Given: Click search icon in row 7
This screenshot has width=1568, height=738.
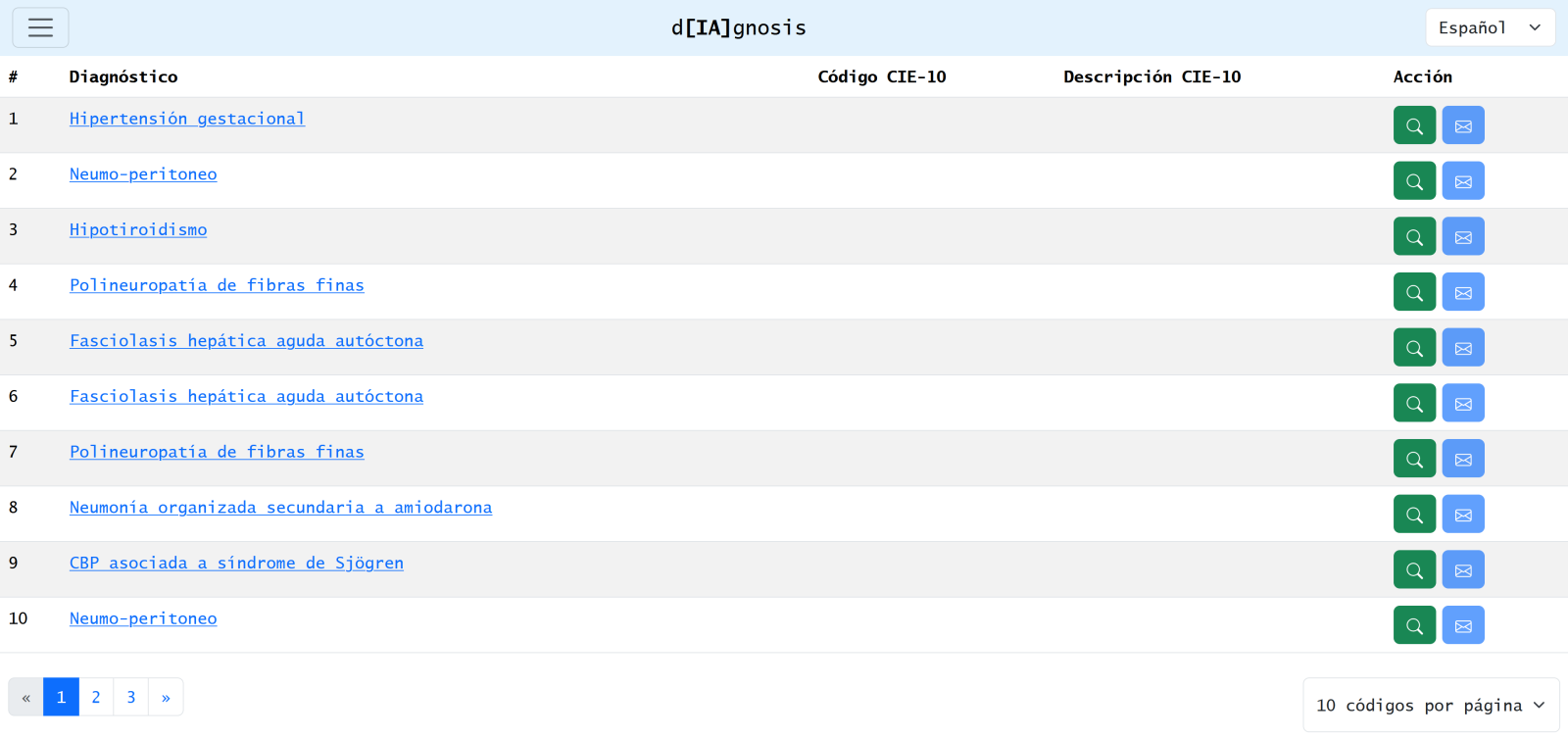Looking at the screenshot, I should point(1414,459).
